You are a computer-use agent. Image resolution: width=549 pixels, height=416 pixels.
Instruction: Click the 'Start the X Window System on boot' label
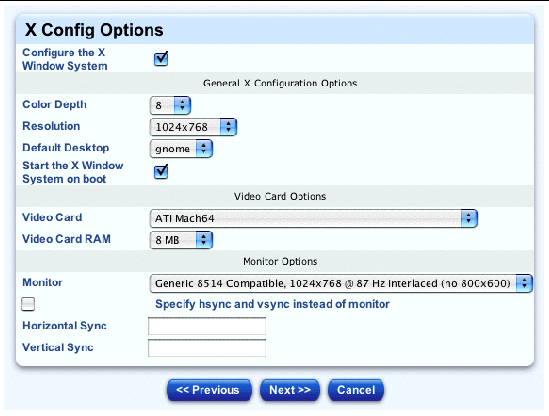click(72, 172)
